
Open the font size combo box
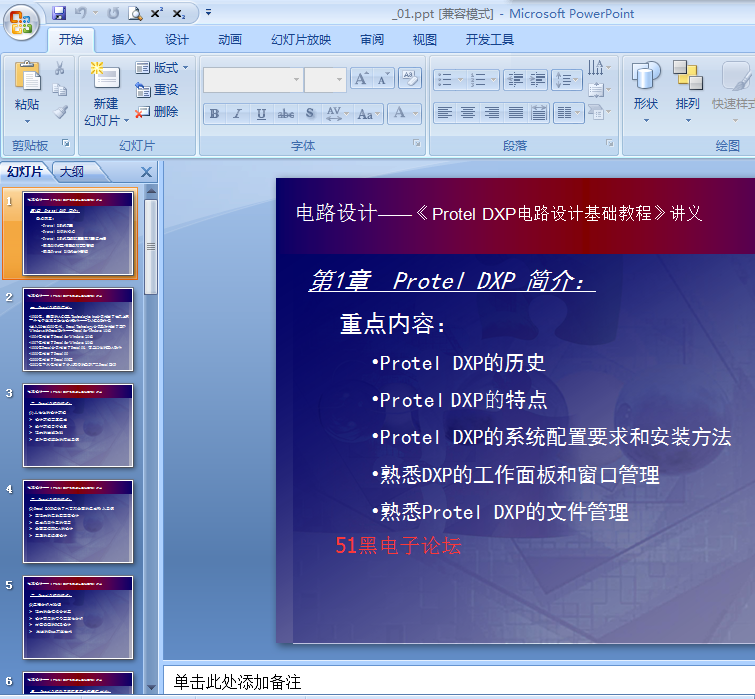[x=325, y=79]
